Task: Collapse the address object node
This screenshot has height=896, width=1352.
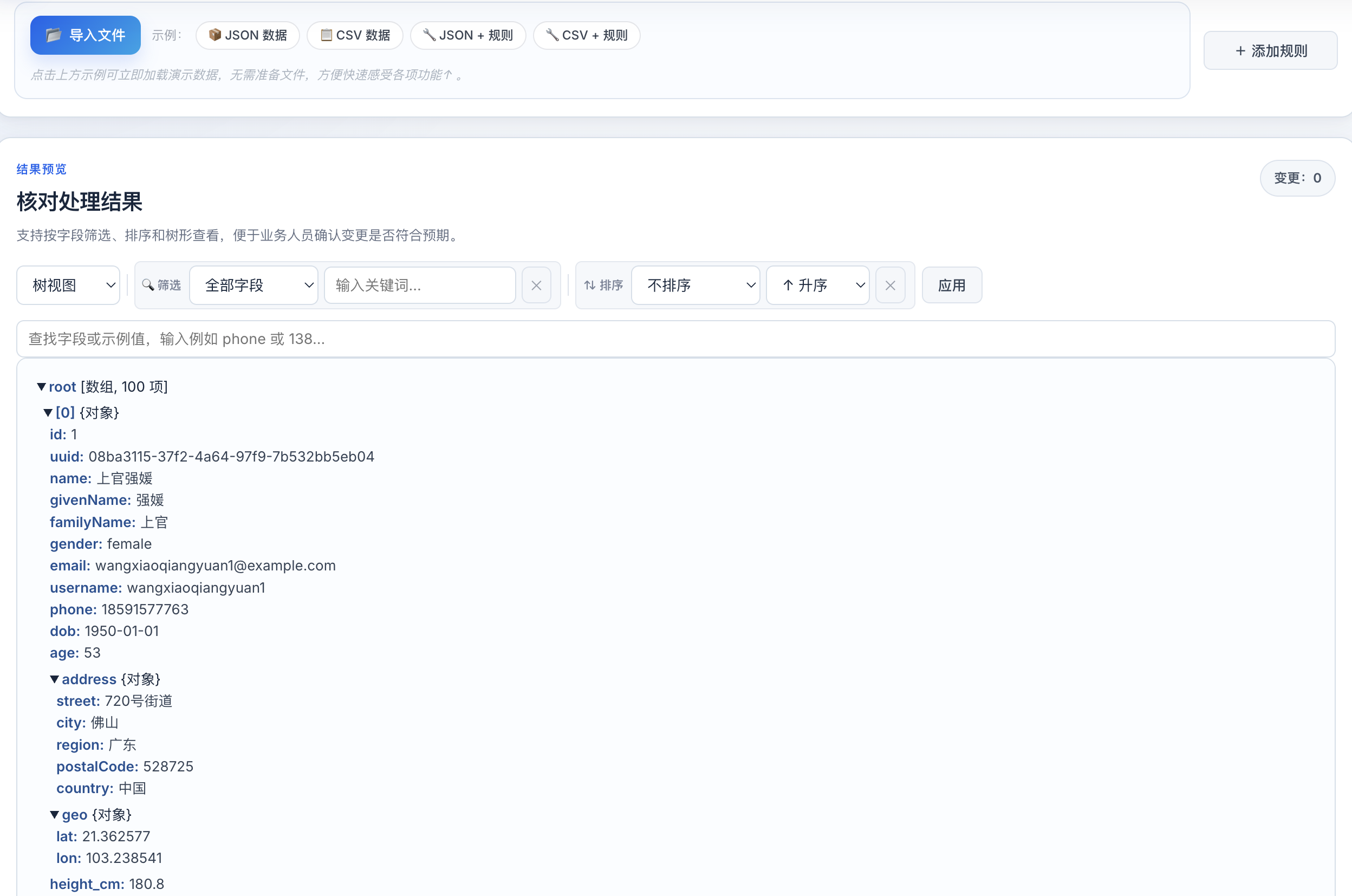Action: click(x=54, y=679)
